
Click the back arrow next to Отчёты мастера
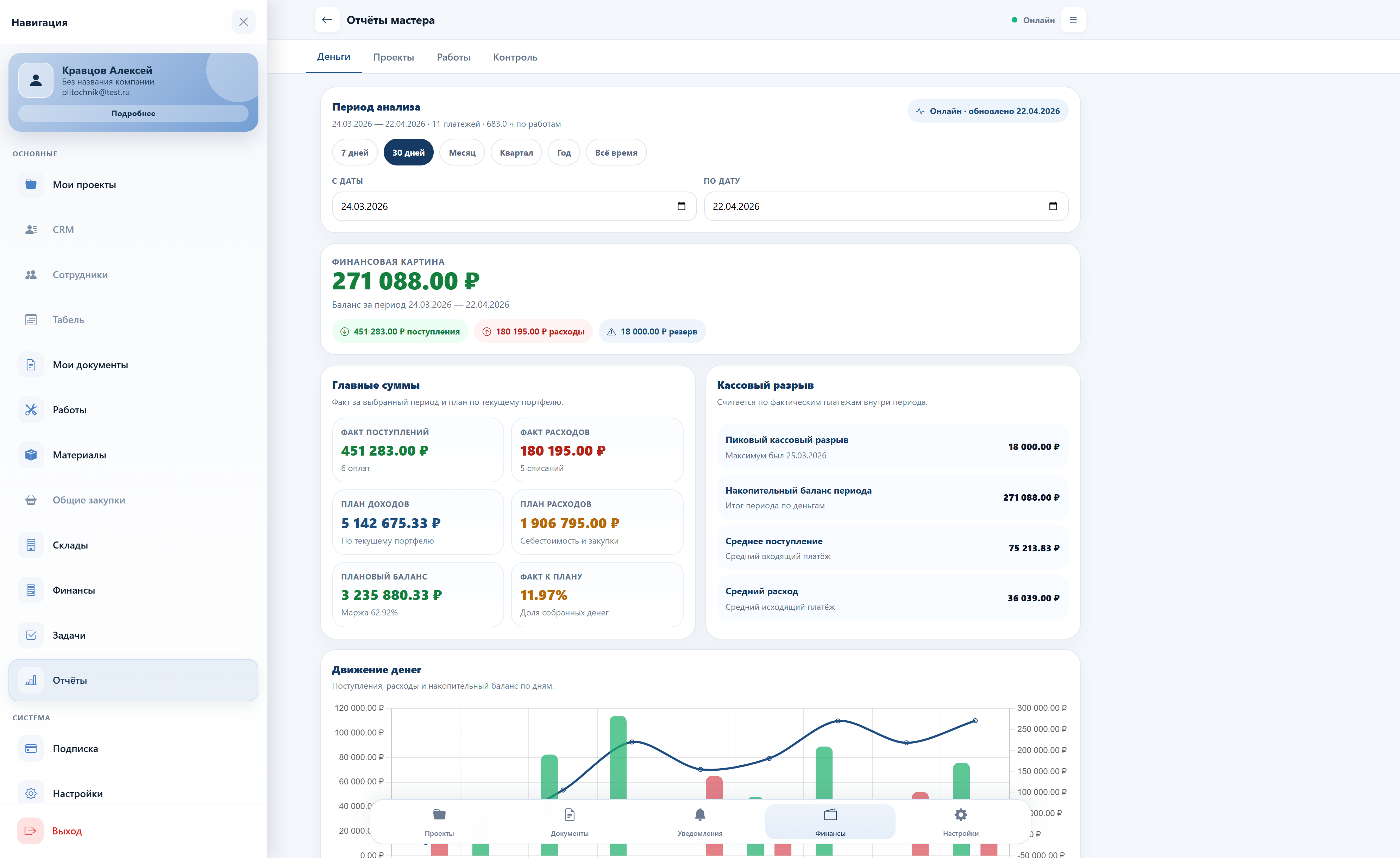(x=327, y=20)
